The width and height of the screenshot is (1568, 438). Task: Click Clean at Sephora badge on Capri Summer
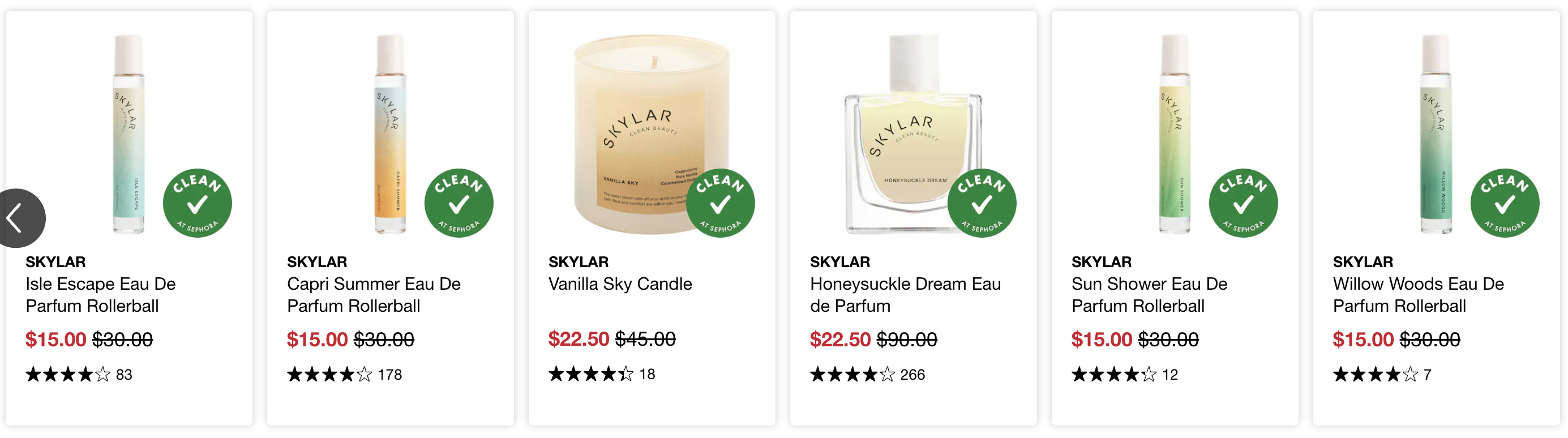pyautogui.click(x=459, y=203)
